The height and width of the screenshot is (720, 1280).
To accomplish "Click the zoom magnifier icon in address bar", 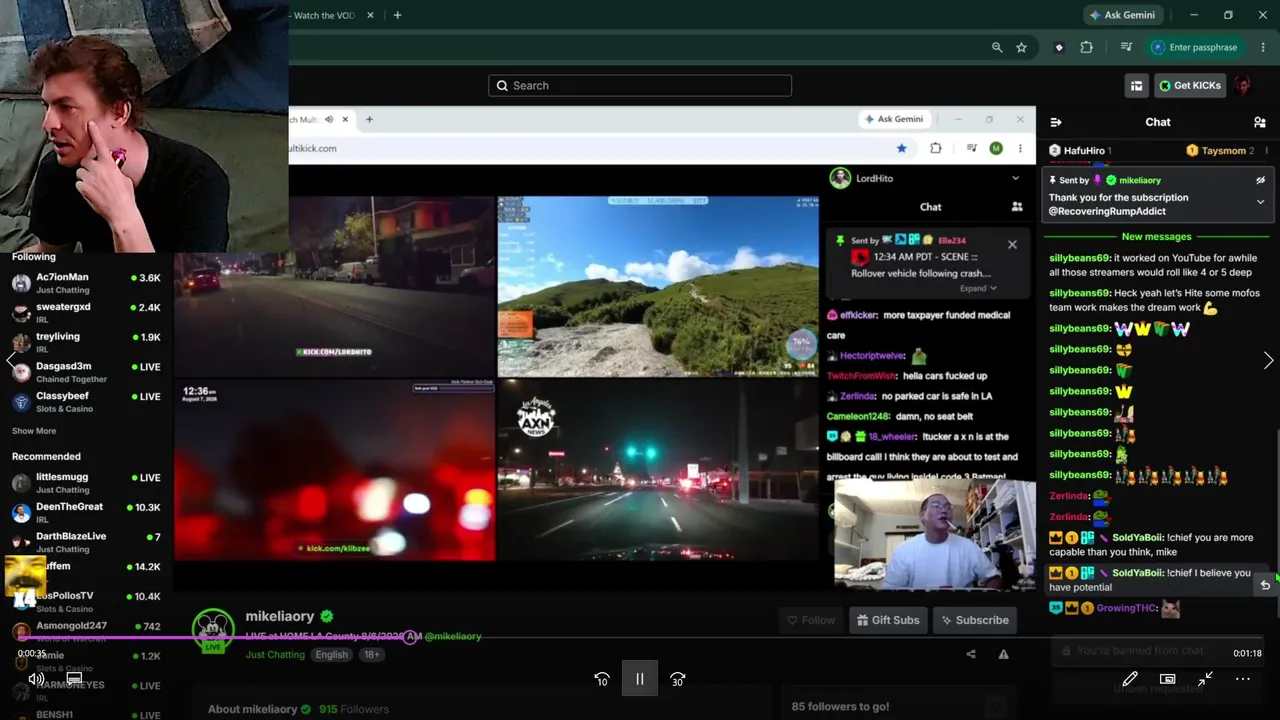I will [x=997, y=47].
